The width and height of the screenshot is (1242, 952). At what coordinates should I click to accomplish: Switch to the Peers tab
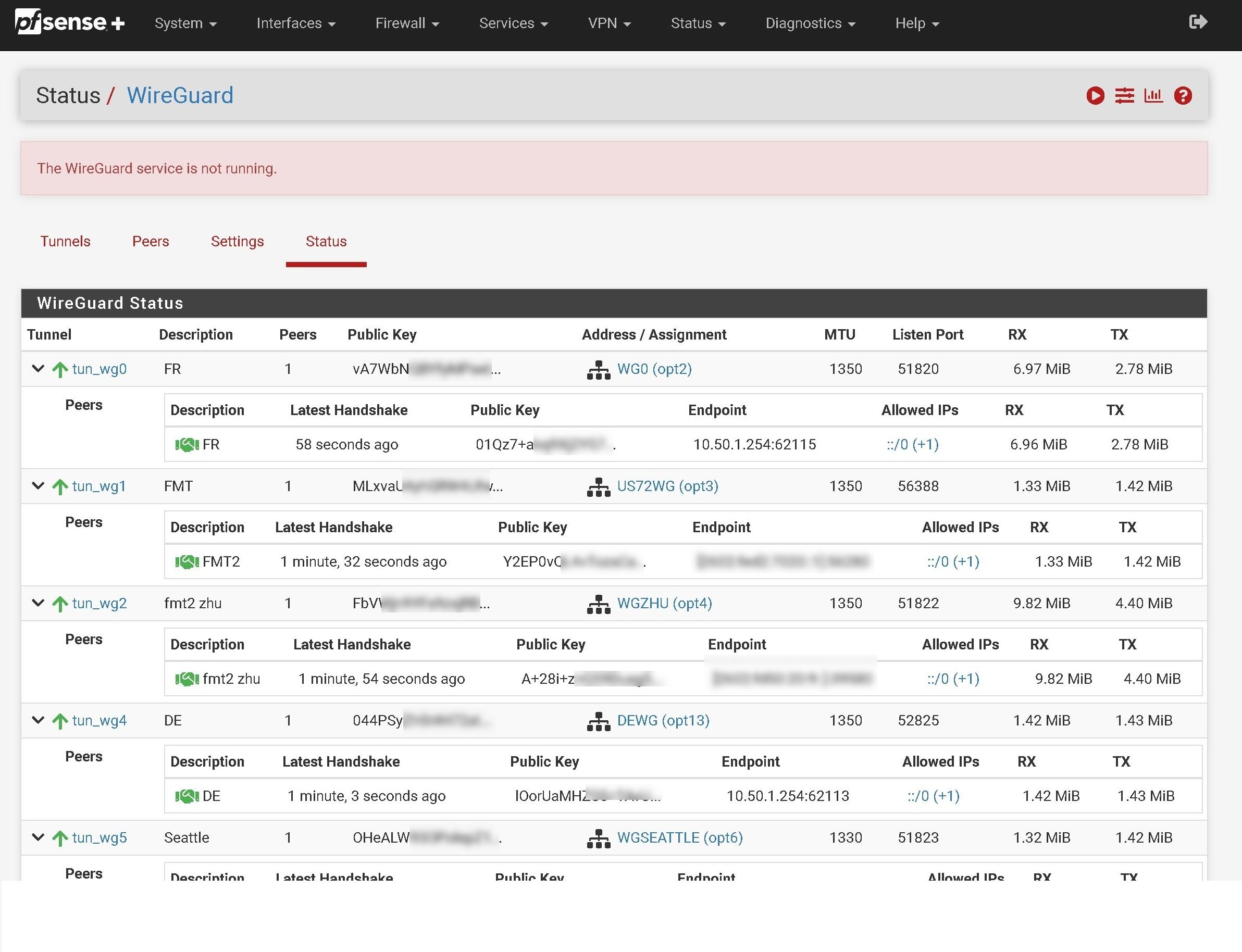[150, 242]
